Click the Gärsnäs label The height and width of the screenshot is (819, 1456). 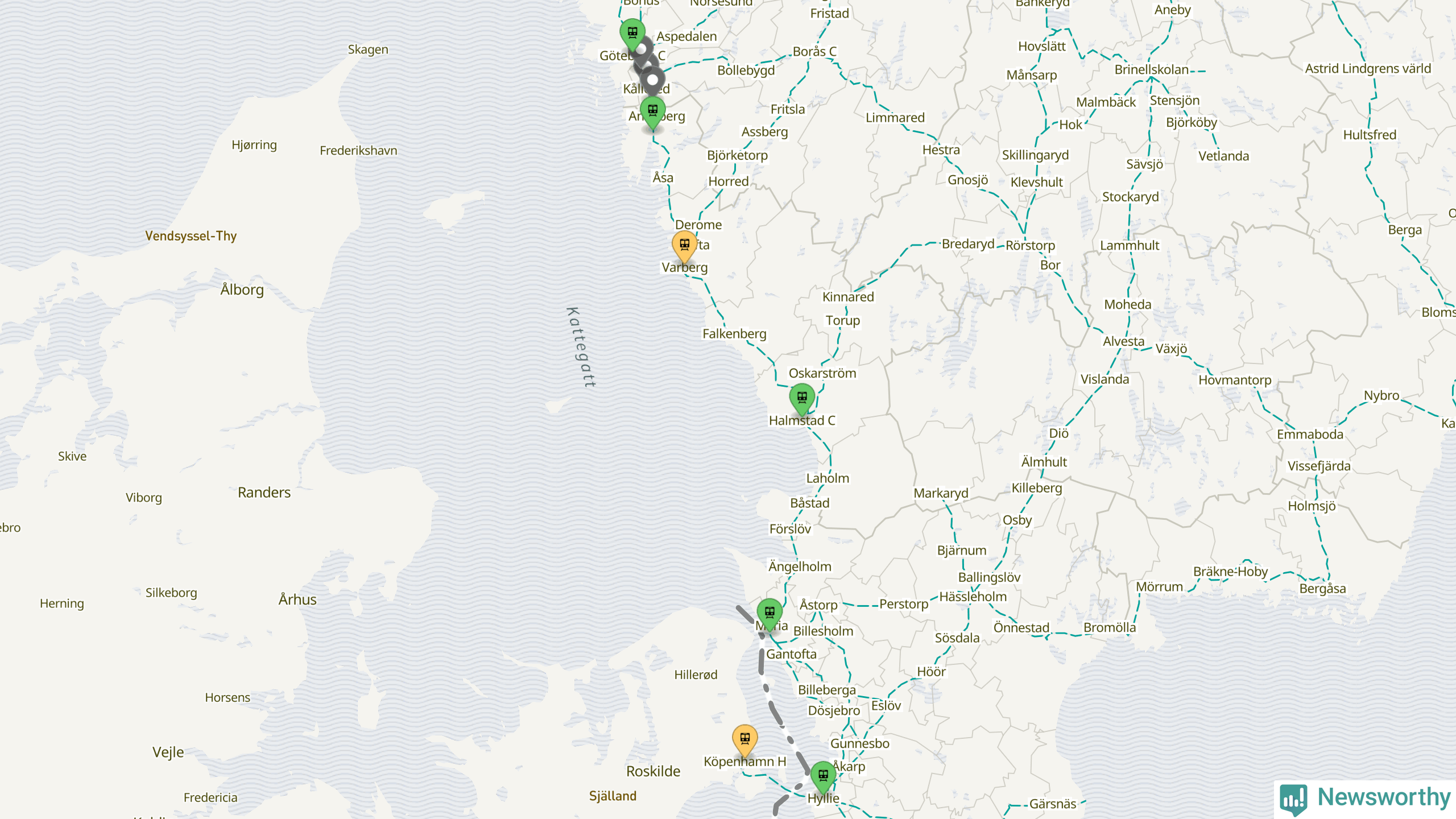click(x=1053, y=804)
